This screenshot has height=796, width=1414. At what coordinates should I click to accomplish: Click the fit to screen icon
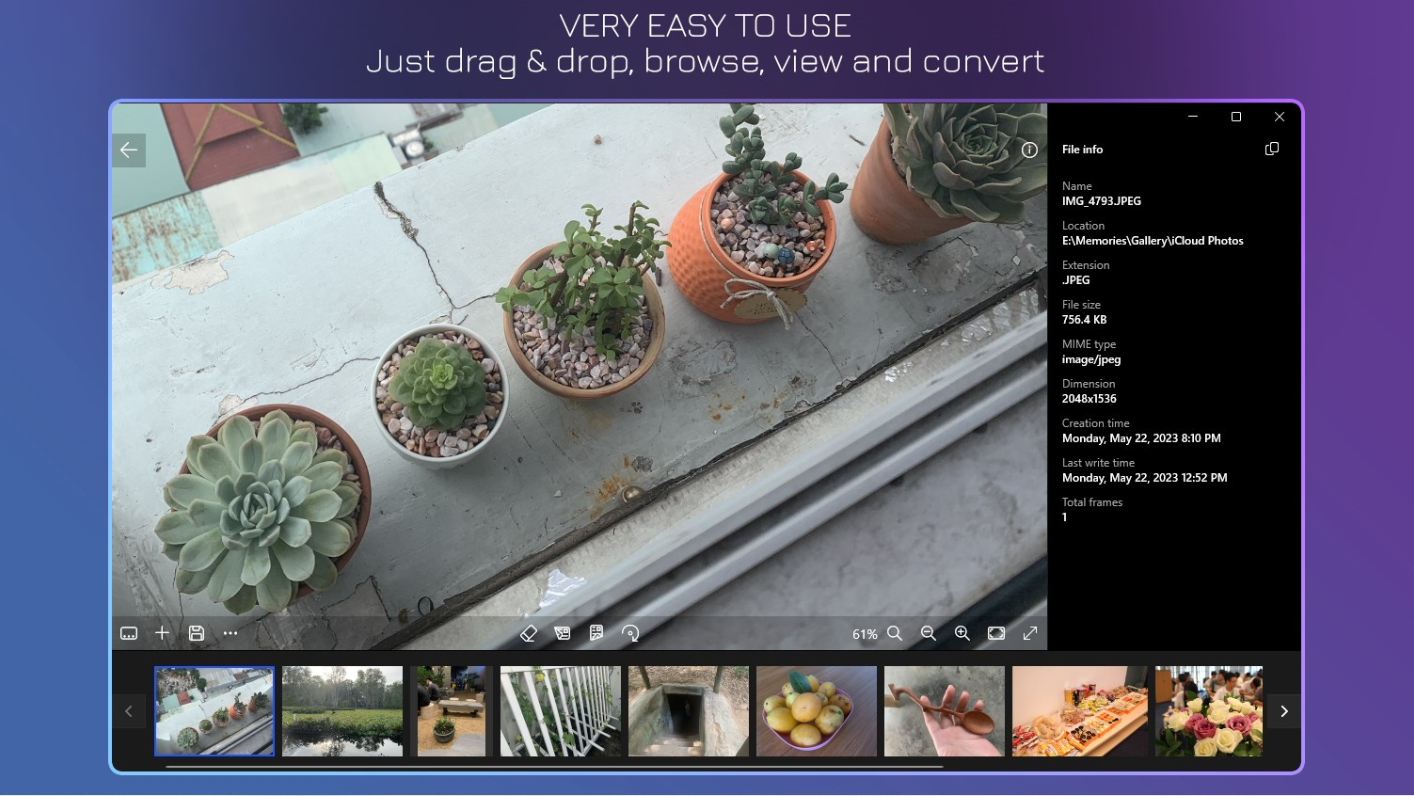[x=996, y=633]
